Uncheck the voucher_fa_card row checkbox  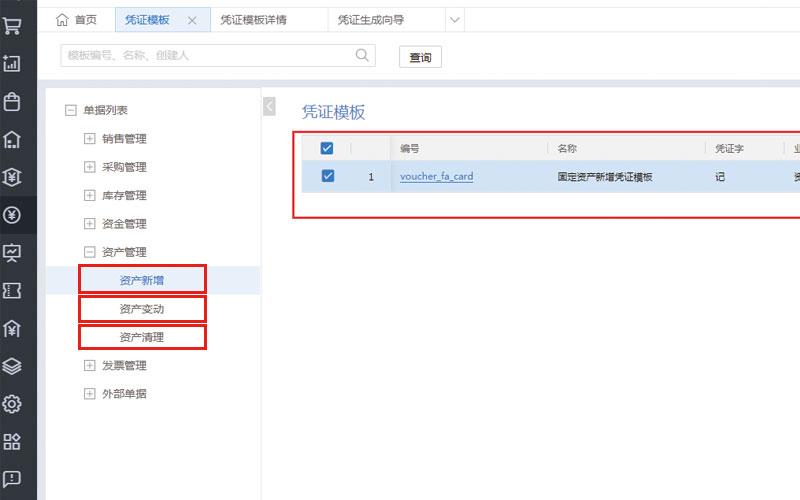tap(327, 176)
